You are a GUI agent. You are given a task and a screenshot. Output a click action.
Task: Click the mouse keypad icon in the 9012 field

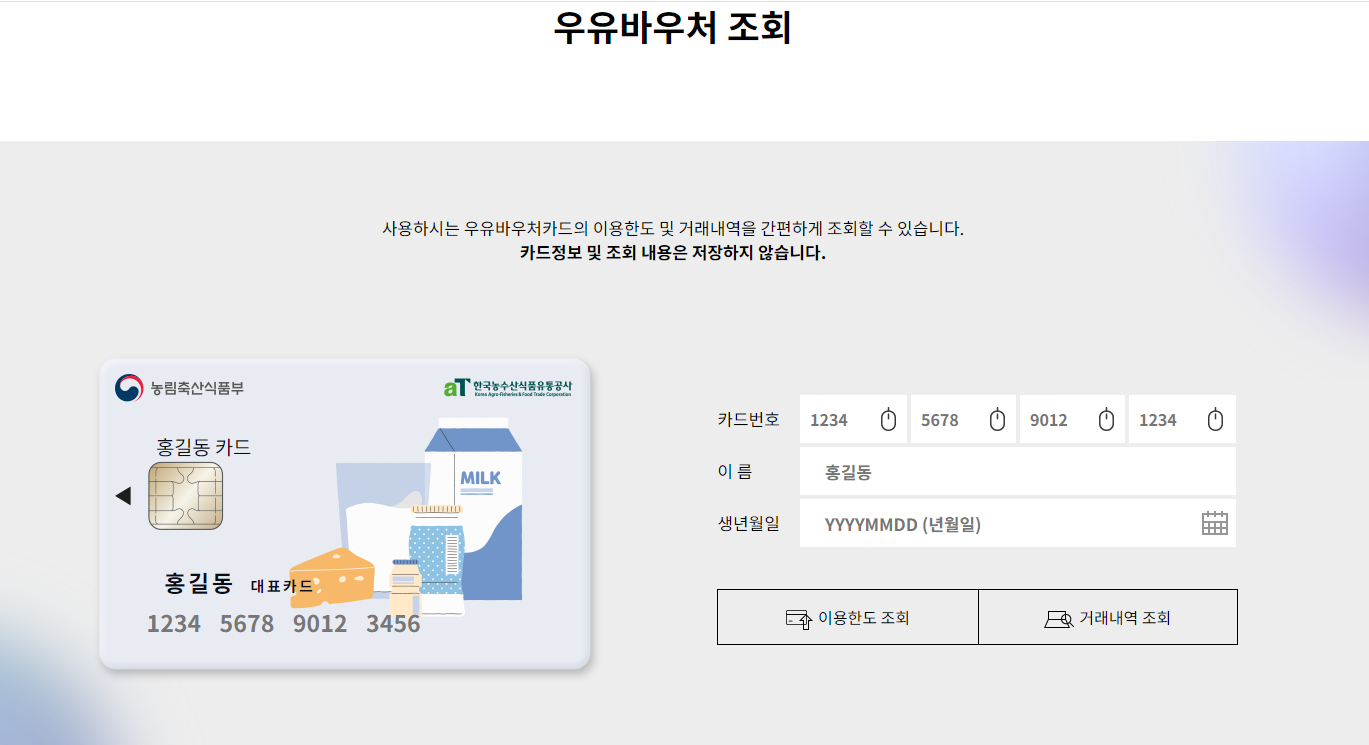(x=1106, y=419)
